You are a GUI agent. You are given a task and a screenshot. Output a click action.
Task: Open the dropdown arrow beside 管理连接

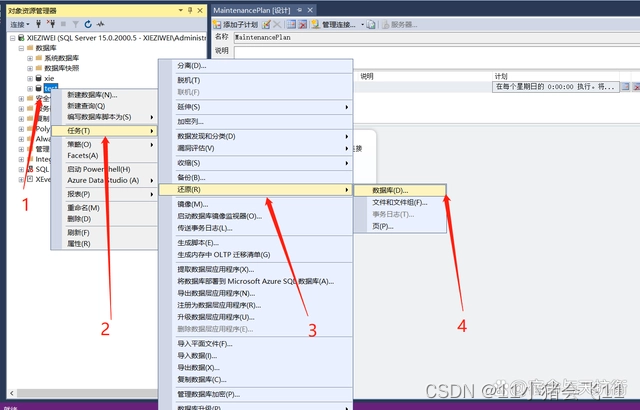pos(362,25)
